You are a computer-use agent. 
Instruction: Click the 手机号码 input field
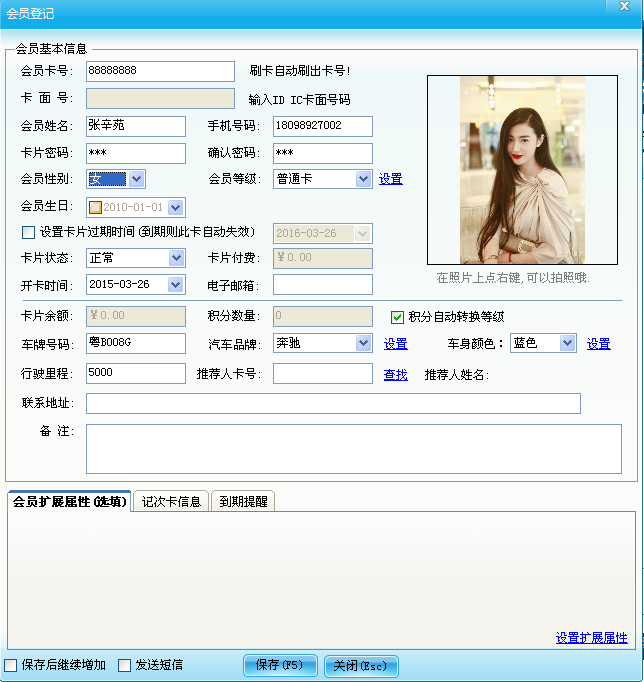coord(323,126)
